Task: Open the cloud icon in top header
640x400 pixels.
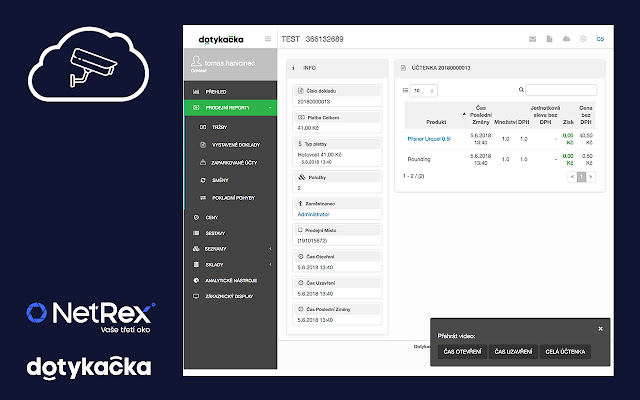Action: [x=566, y=39]
